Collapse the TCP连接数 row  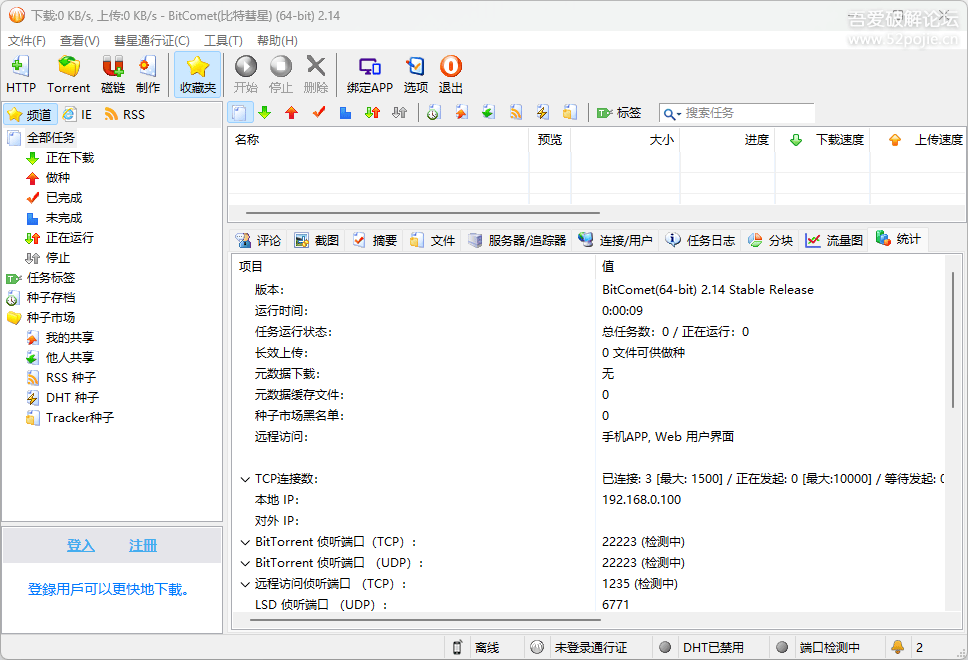pos(245,479)
